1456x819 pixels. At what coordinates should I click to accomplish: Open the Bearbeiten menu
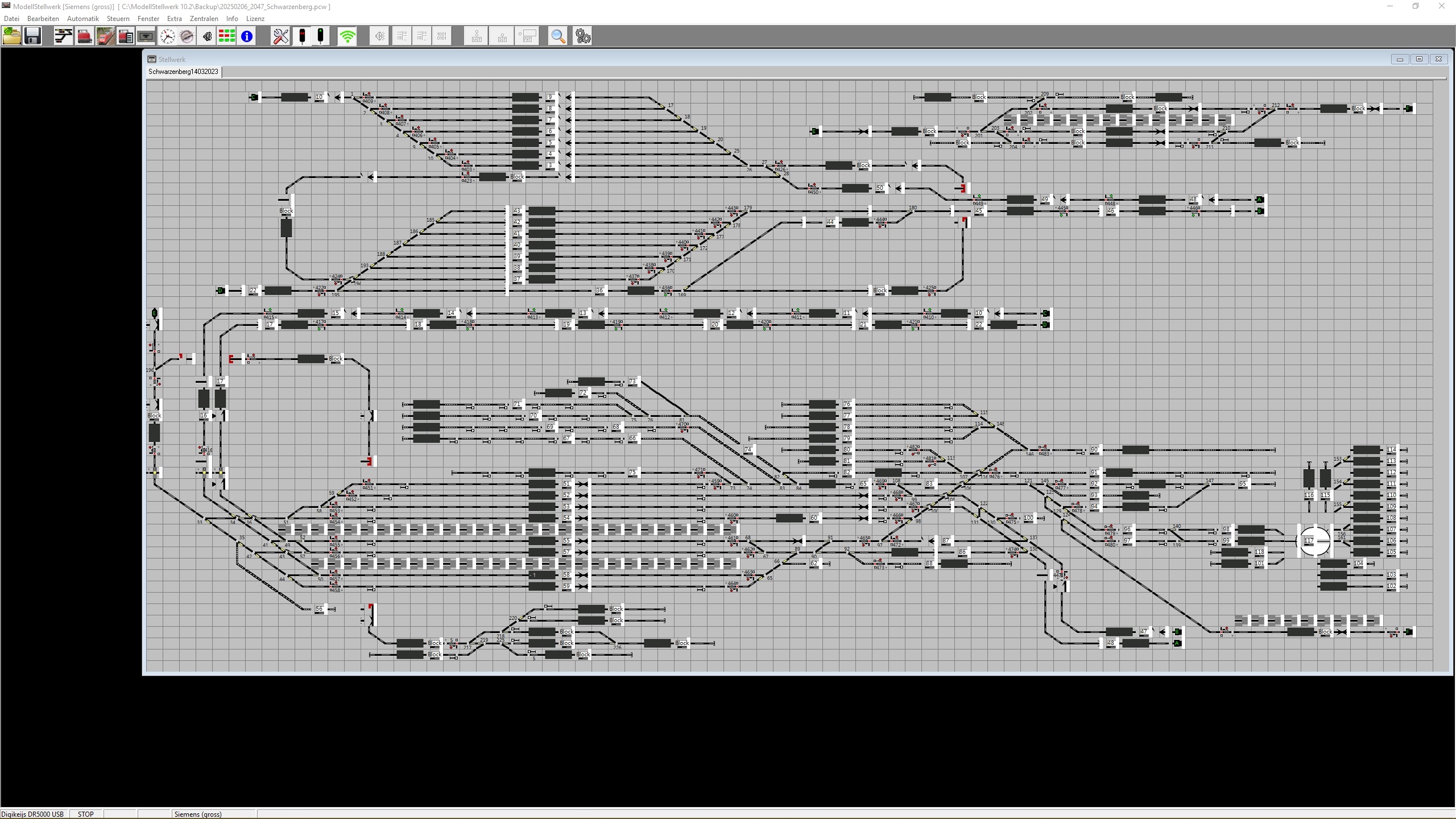pos(43,19)
